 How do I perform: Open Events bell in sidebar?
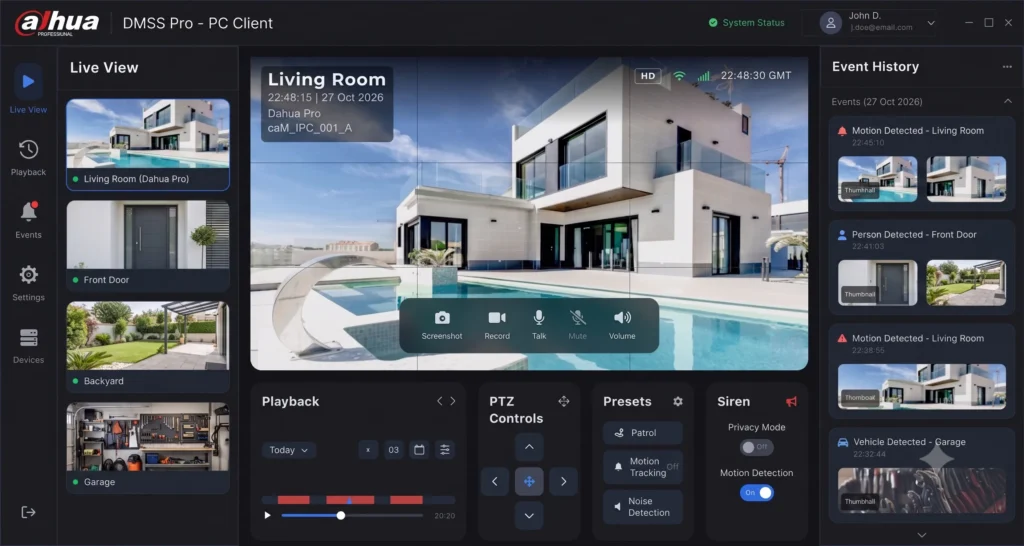point(28,219)
